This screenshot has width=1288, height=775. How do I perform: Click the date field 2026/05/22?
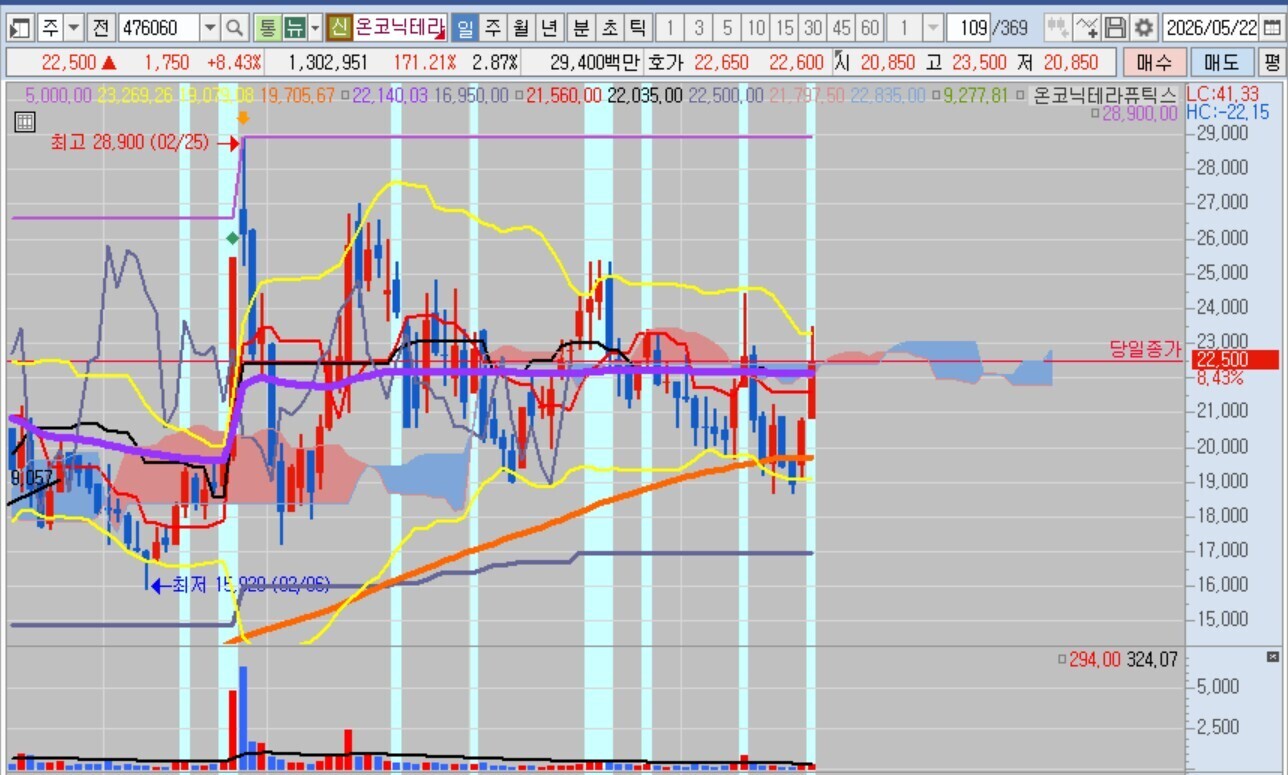point(1210,27)
